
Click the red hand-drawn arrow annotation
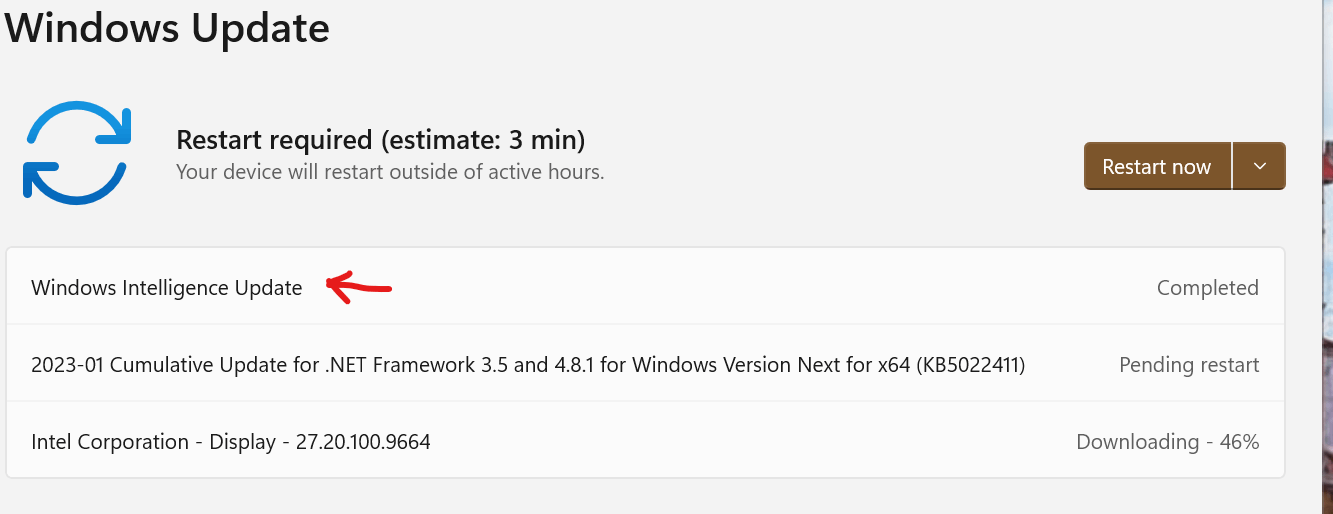tap(359, 288)
